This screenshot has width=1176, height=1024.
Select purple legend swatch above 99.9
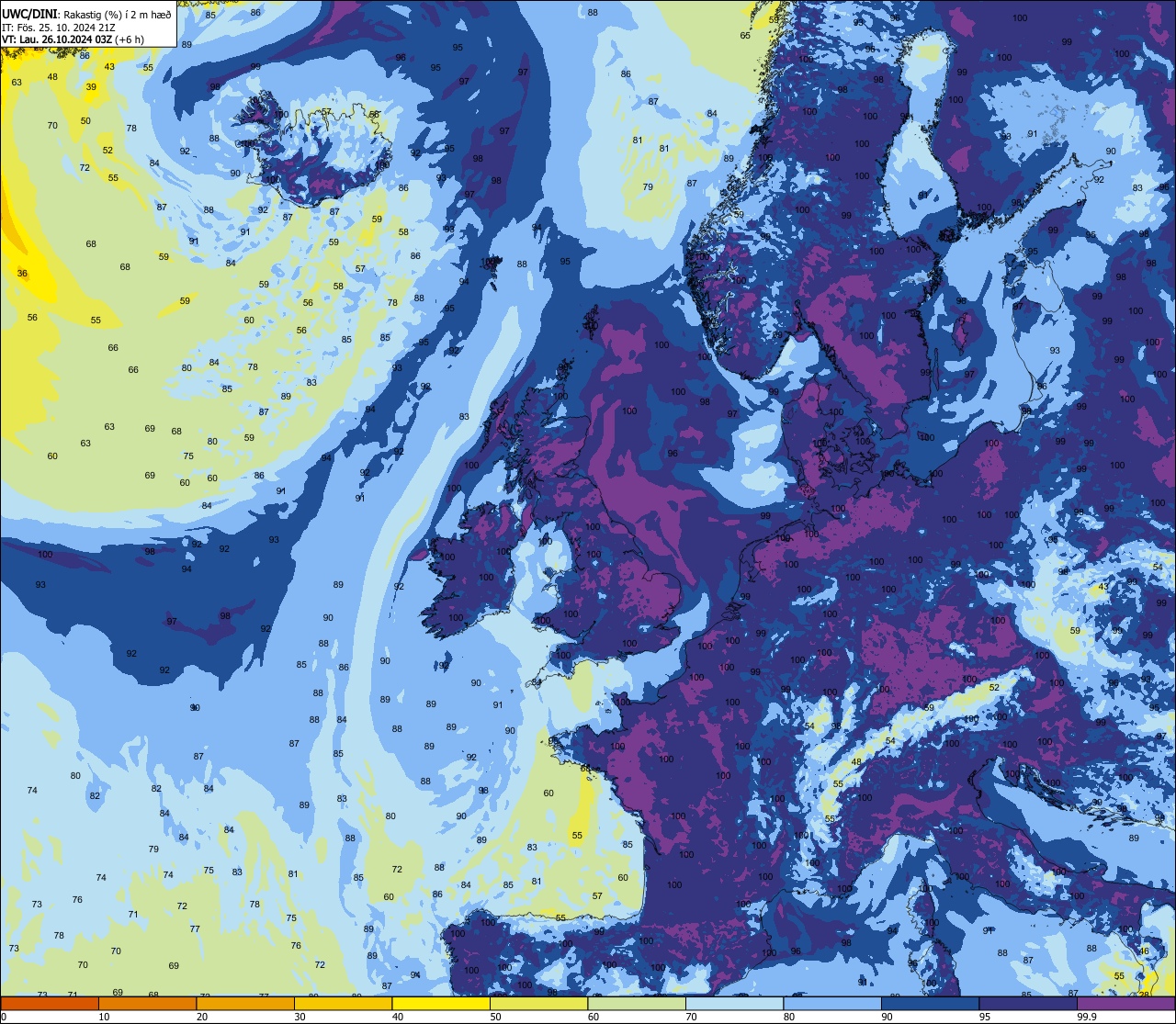click(x=1125, y=1003)
